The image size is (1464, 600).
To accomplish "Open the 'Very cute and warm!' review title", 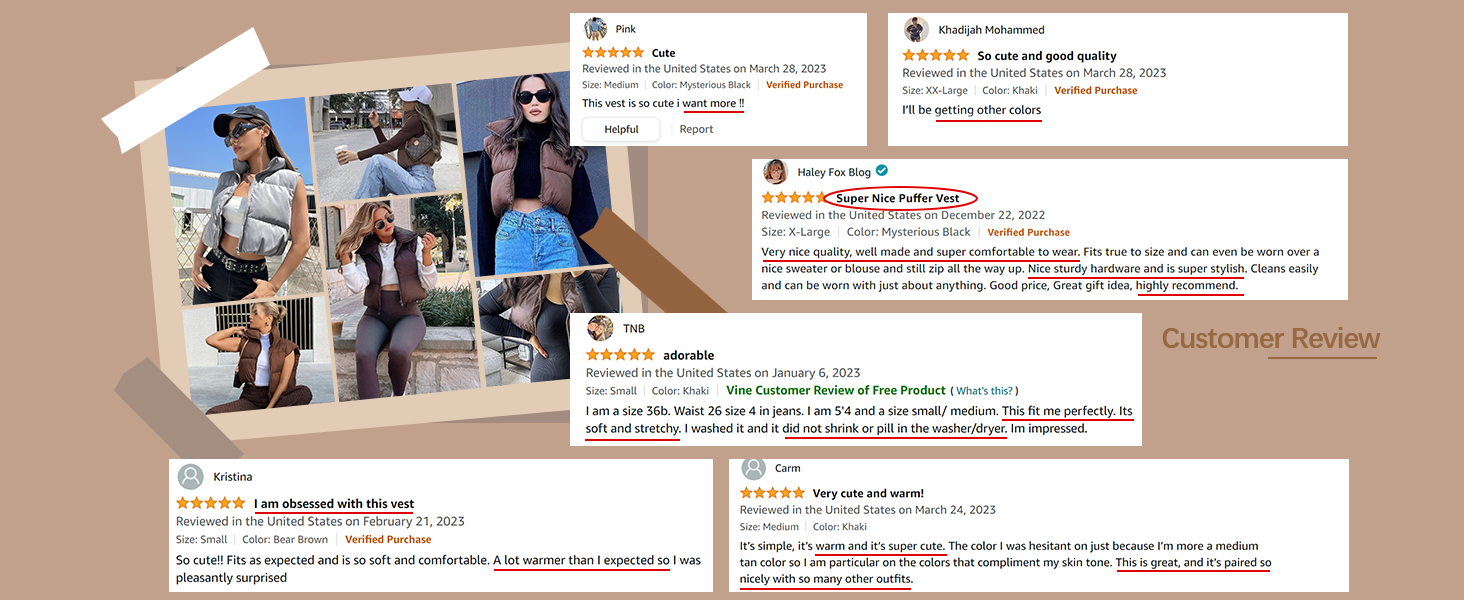I will point(868,493).
